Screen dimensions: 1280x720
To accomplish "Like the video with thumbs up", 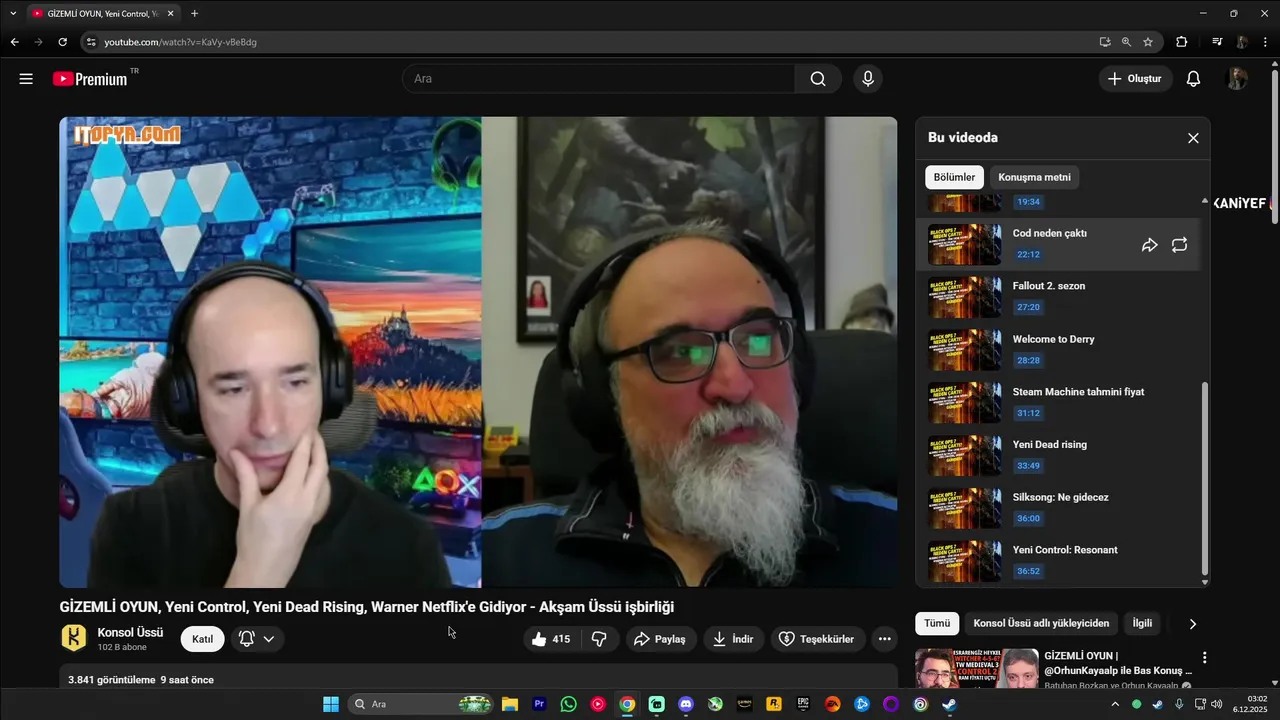I will click(x=551, y=639).
